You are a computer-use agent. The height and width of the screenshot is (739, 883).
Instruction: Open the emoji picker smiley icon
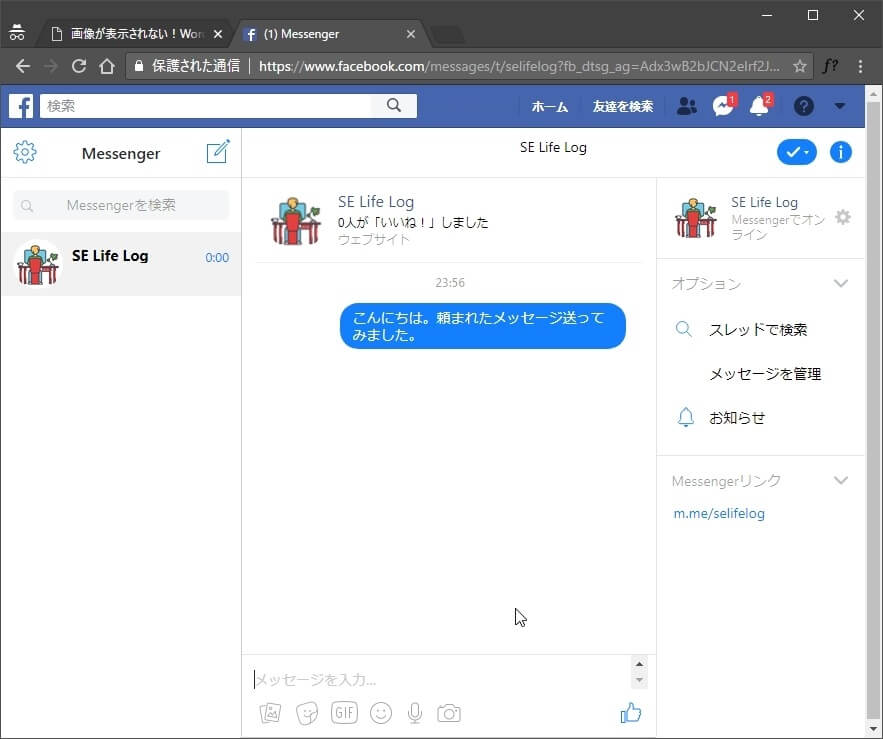tap(380, 713)
